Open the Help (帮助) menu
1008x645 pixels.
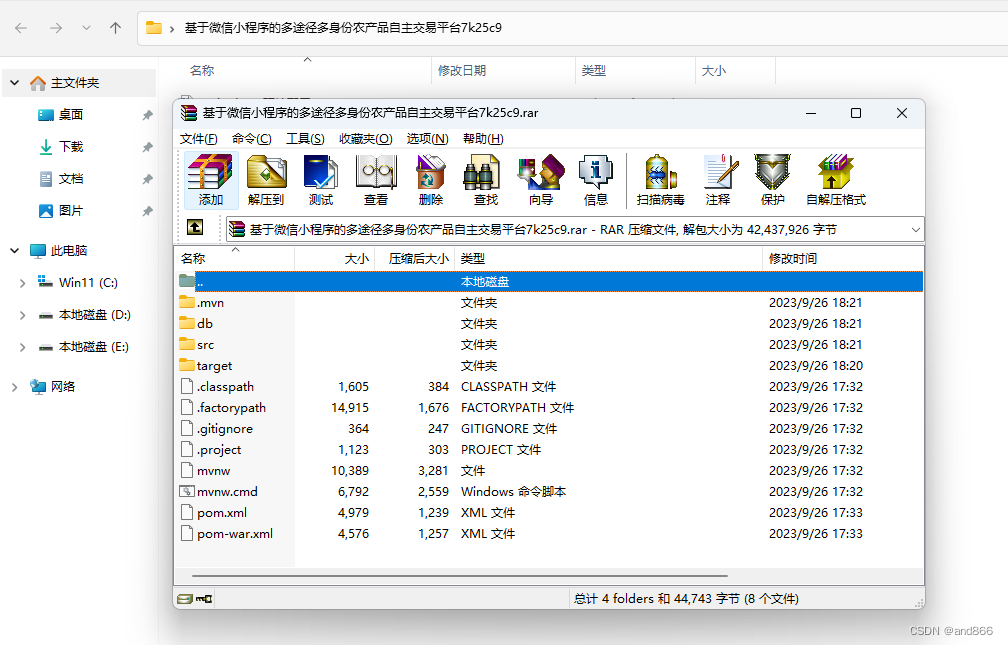(x=483, y=139)
